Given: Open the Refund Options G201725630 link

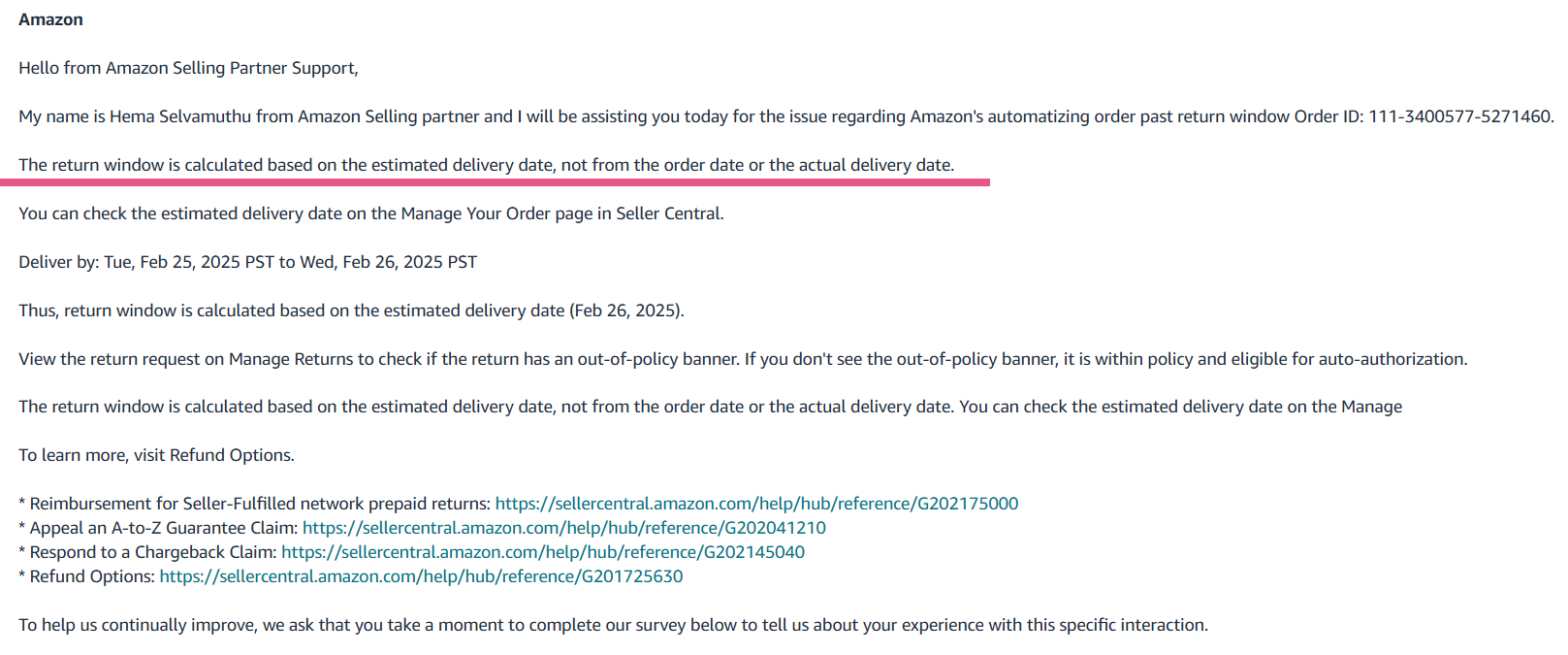Looking at the screenshot, I should coord(421,576).
